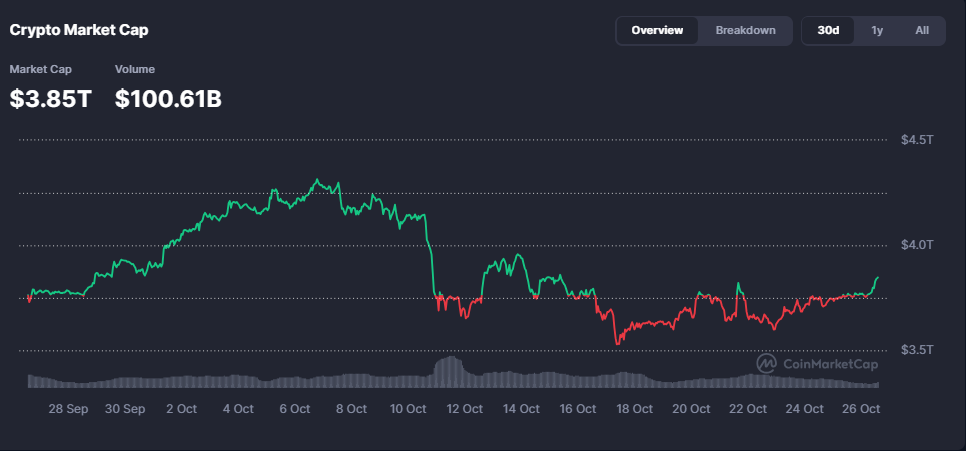966x451 pixels.
Task: Click the $3.85T market cap value
Action: pyautogui.click(x=50, y=99)
